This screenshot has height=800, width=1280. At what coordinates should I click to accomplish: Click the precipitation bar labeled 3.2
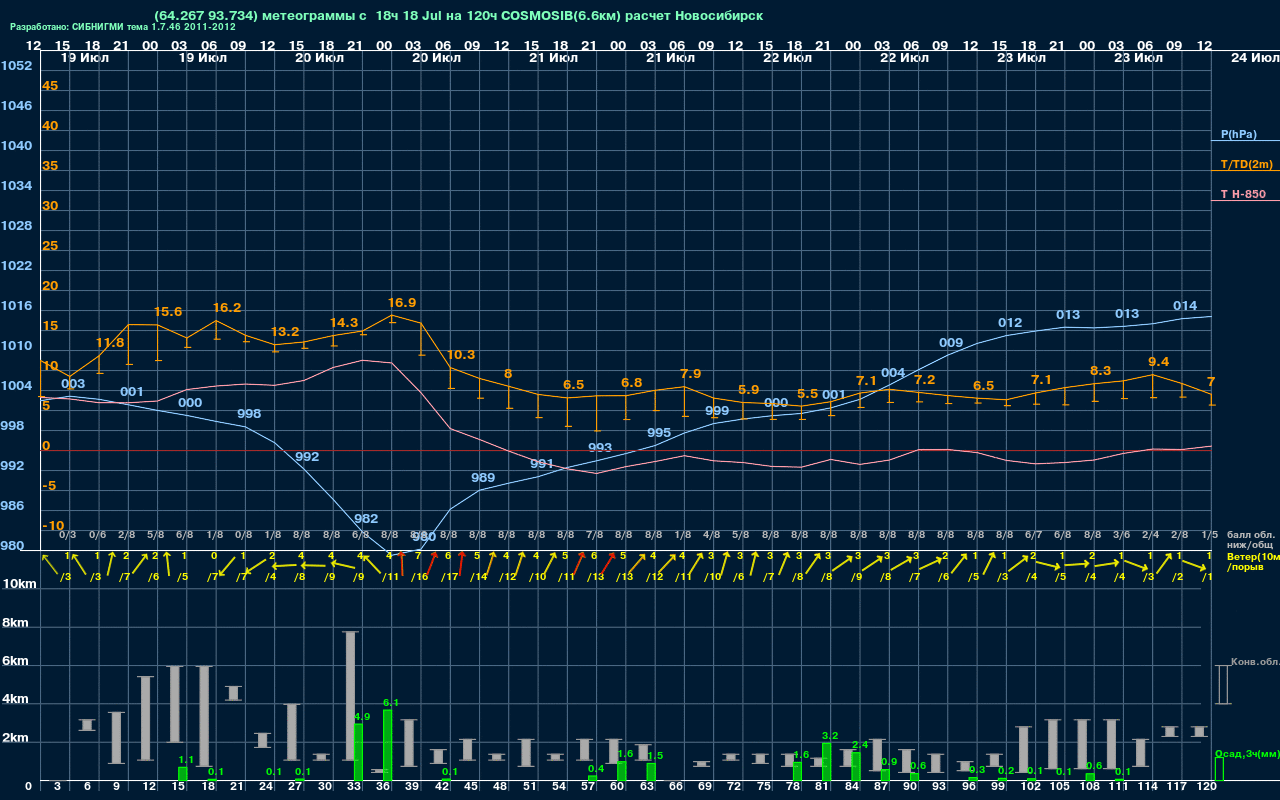(x=826, y=762)
